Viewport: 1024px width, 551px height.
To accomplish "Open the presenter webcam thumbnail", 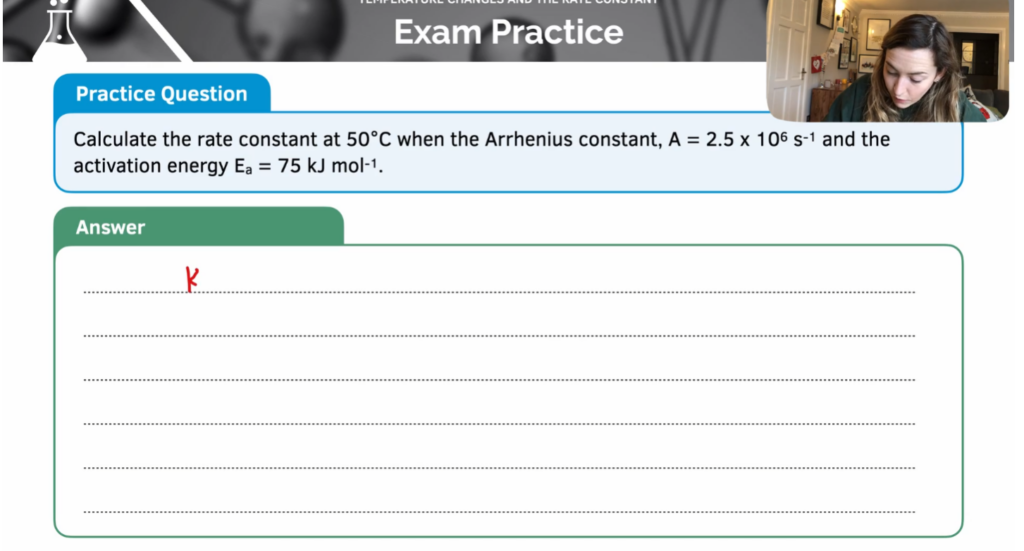I will 888,60.
